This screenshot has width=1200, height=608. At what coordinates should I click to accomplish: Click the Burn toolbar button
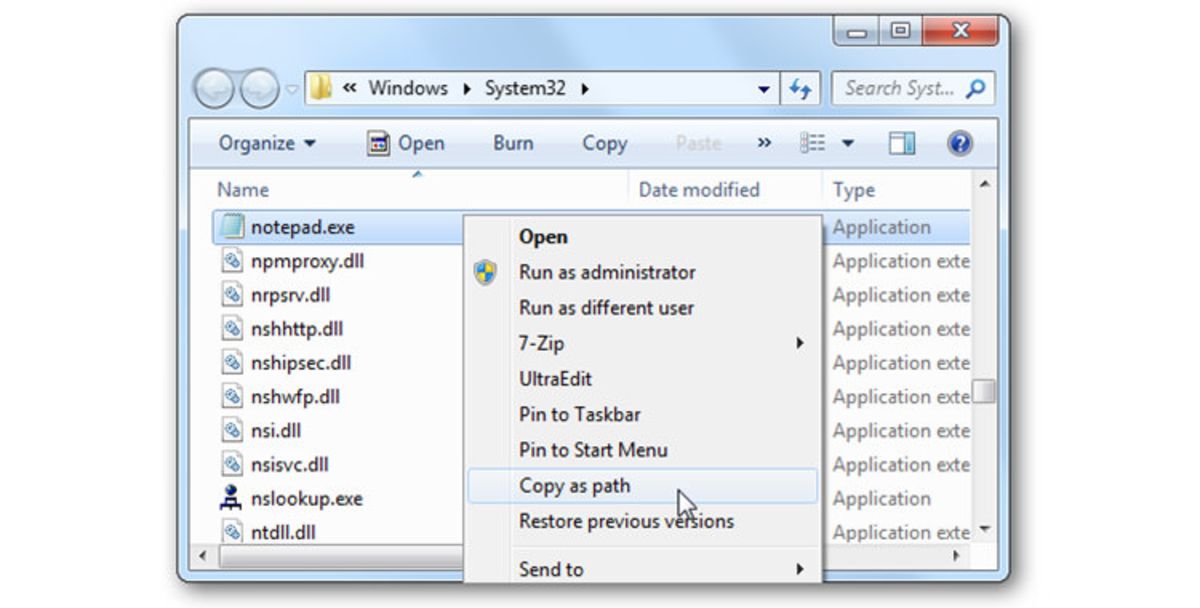[x=513, y=143]
